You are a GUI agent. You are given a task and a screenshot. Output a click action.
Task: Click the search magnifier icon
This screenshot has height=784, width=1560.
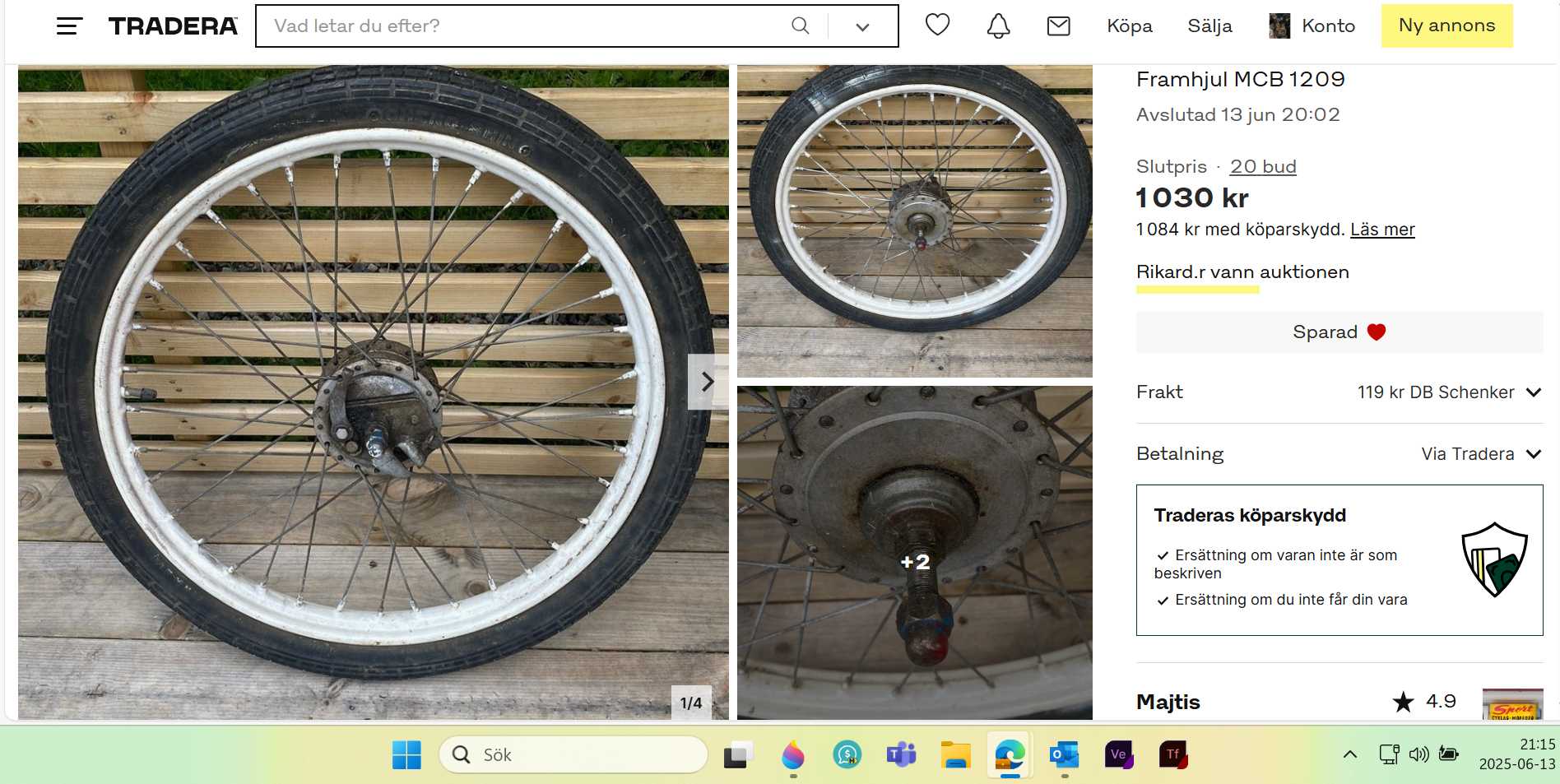pyautogui.click(x=800, y=26)
